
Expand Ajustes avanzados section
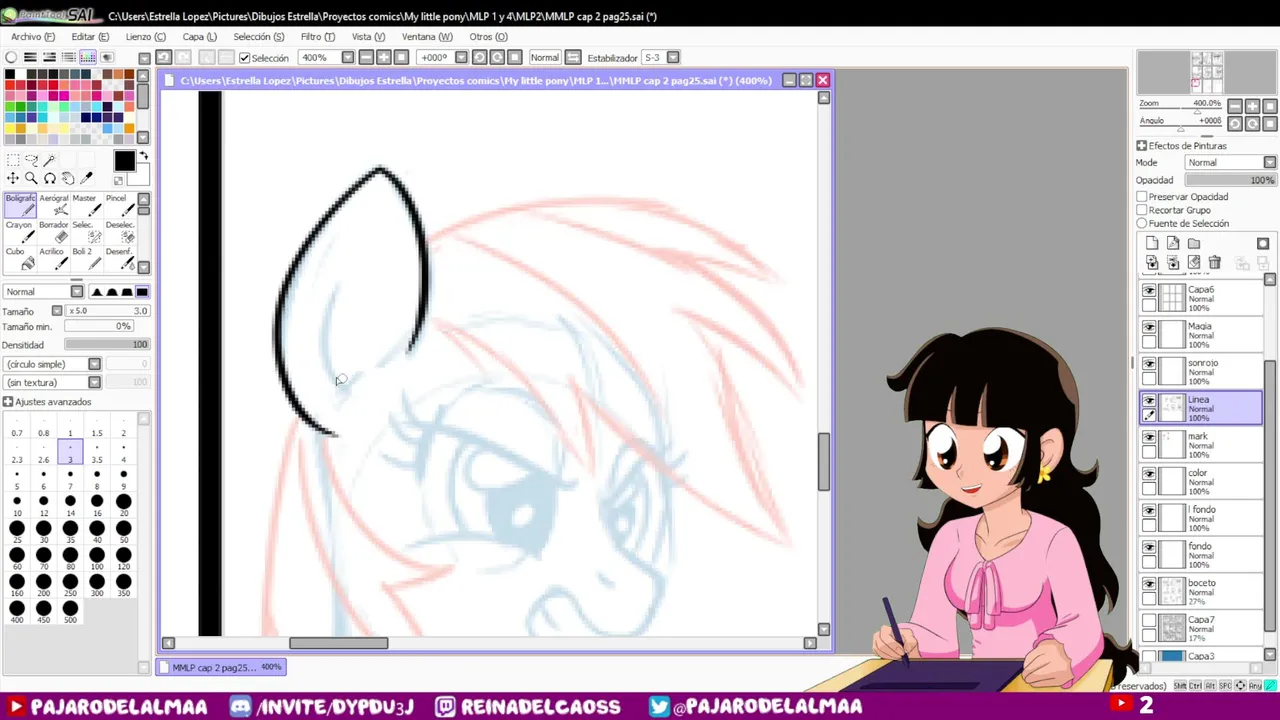pyautogui.click(x=8, y=401)
